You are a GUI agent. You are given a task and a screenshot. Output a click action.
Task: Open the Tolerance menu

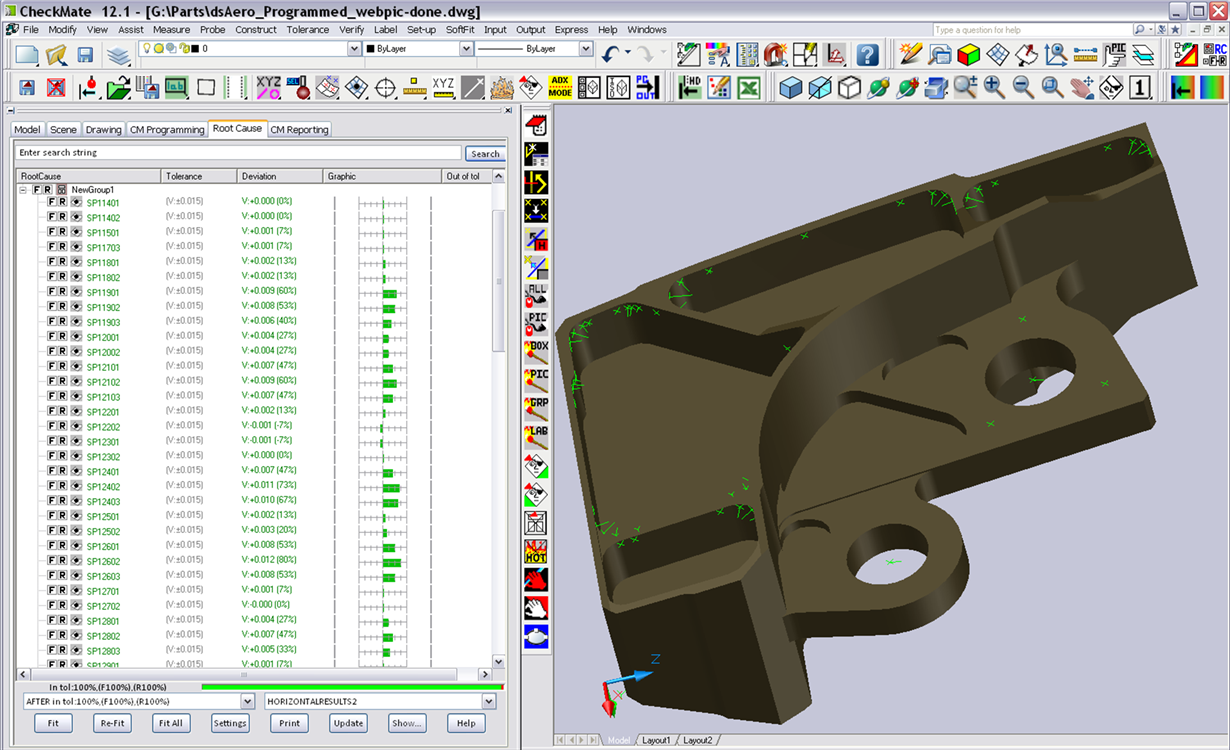pyautogui.click(x=307, y=30)
